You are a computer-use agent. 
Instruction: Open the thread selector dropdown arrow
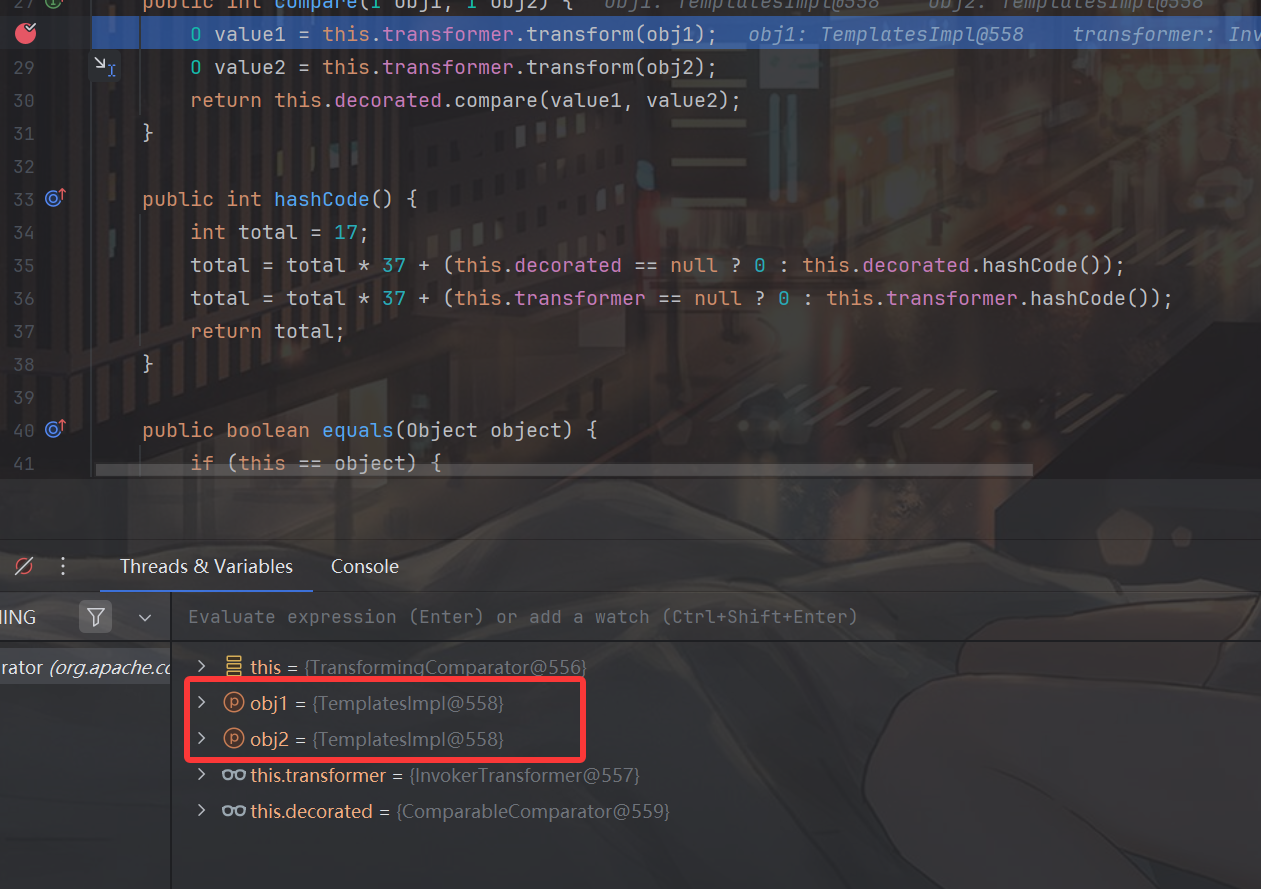click(x=145, y=618)
